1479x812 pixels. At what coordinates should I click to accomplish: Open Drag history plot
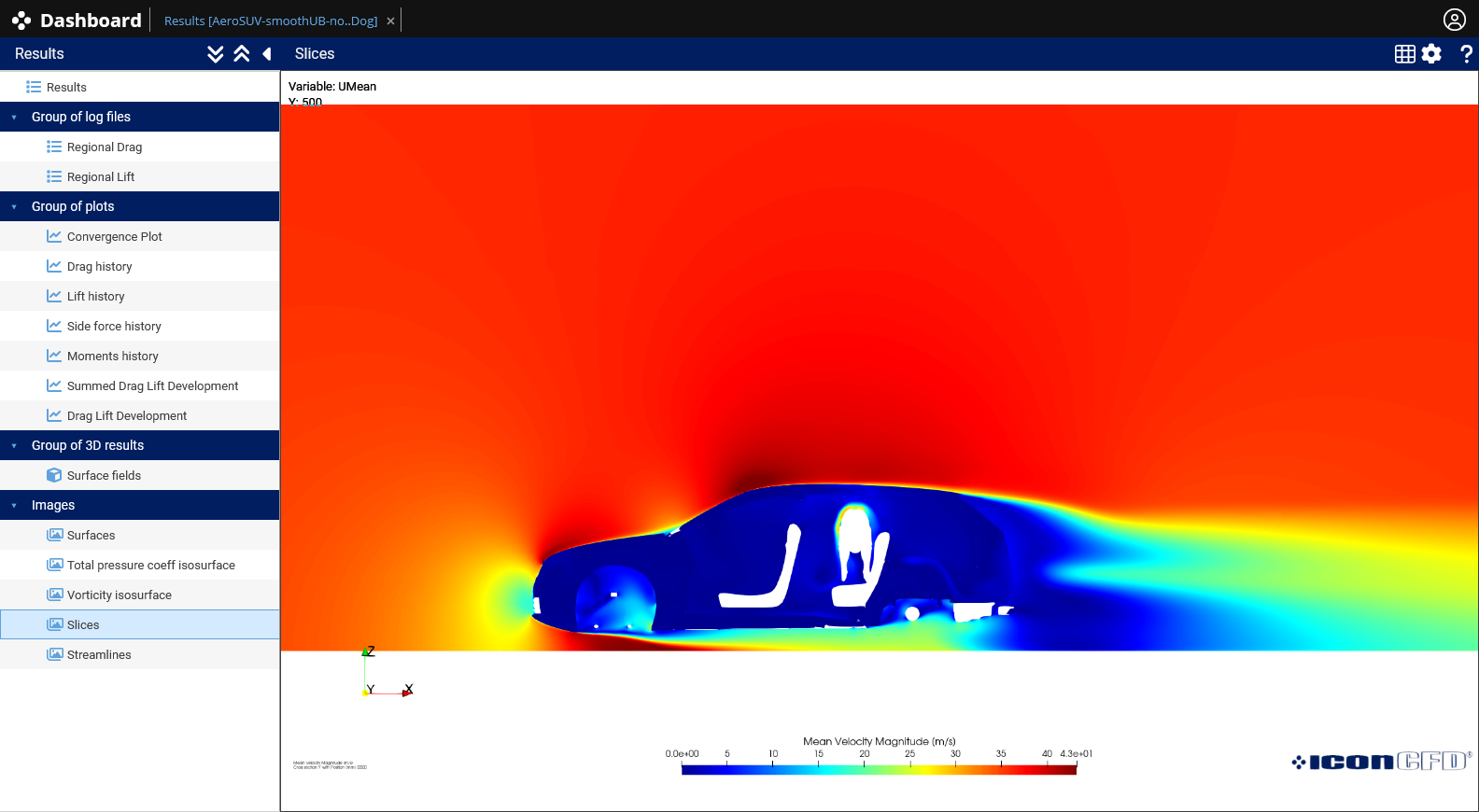(140, 266)
